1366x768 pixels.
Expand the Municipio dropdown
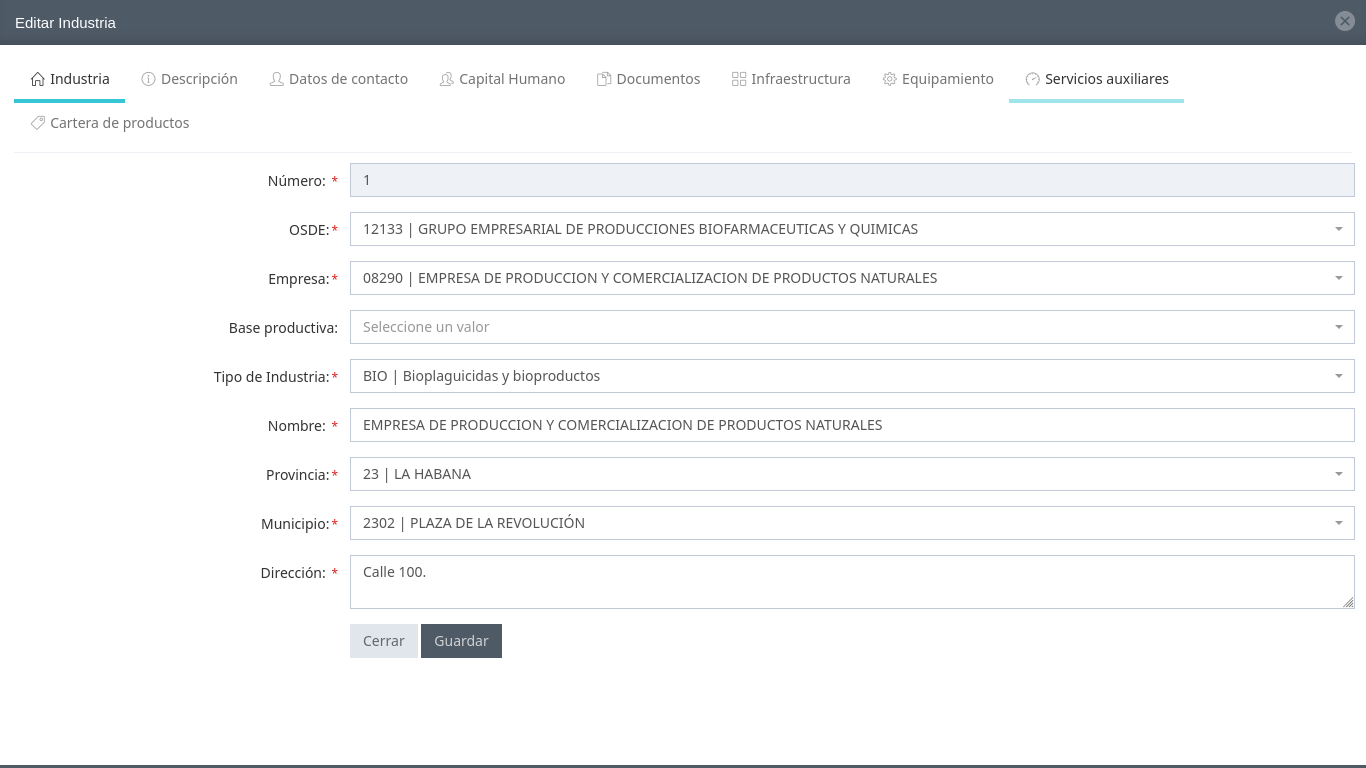click(x=1338, y=523)
